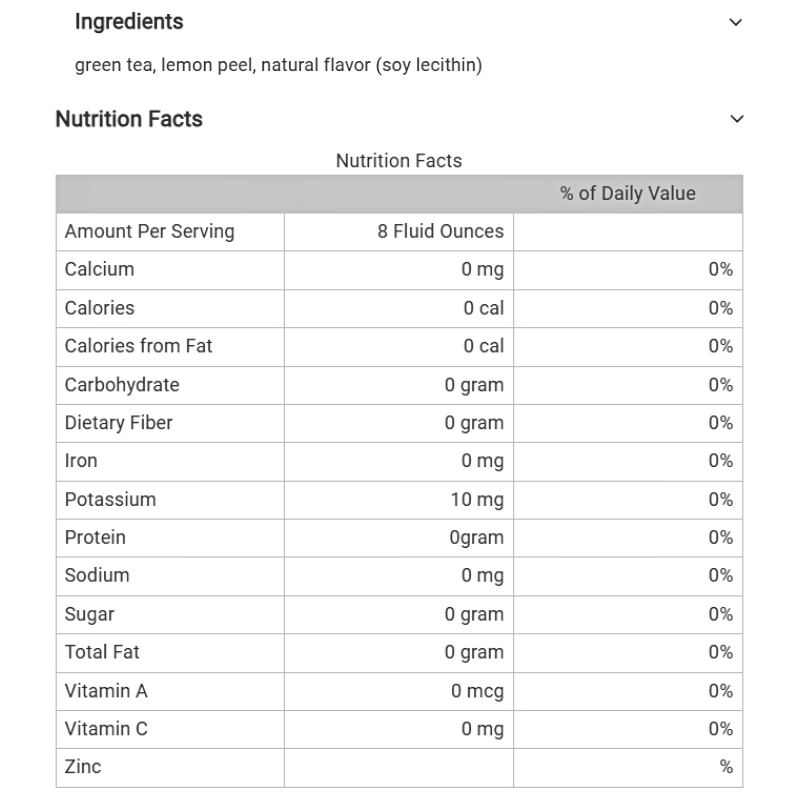Viewport: 800px width, 800px height.
Task: Click the Protein row label
Action: coord(95,538)
